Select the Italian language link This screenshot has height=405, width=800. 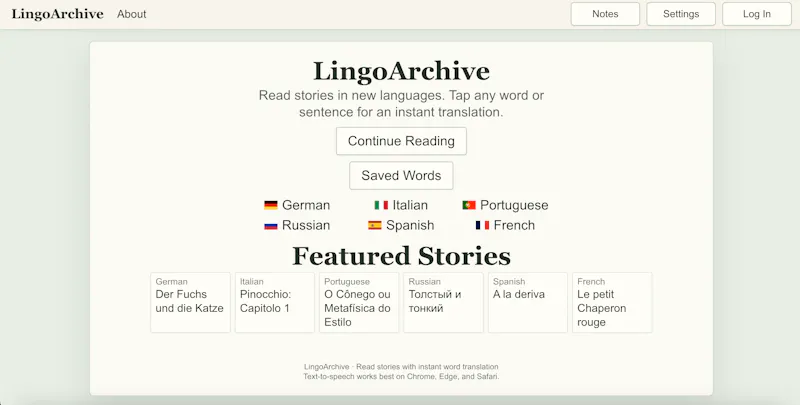[x=401, y=205]
